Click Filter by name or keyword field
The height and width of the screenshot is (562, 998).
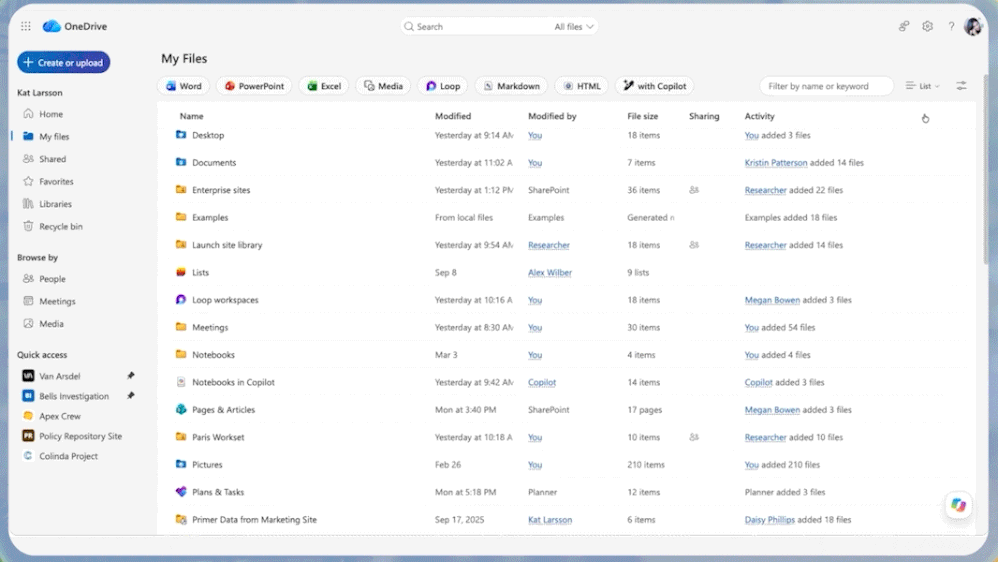tap(826, 86)
